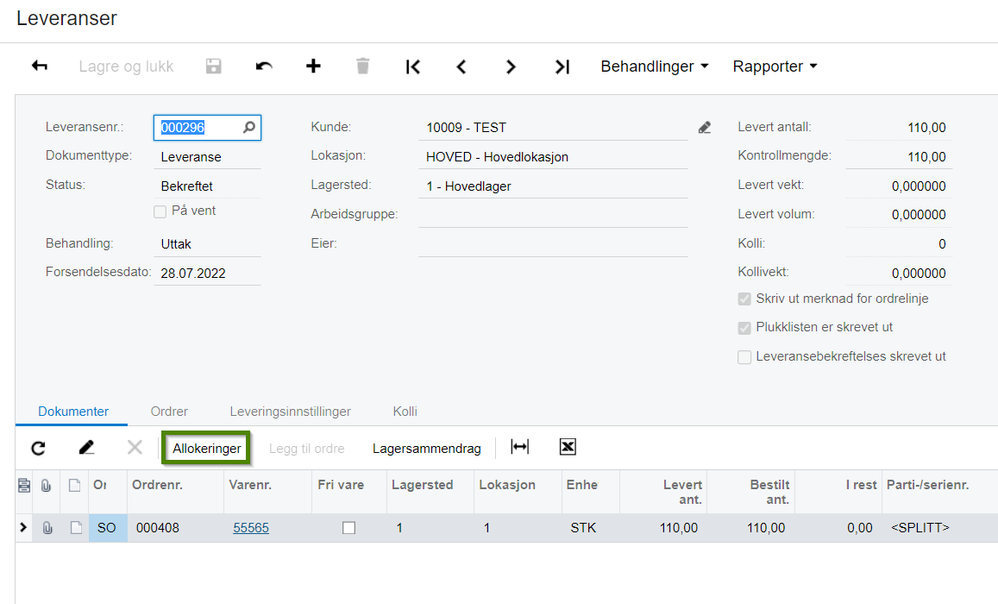Screen dimensions: 998x604
Task: Click the Levert ant. column header
Action: tap(663, 491)
